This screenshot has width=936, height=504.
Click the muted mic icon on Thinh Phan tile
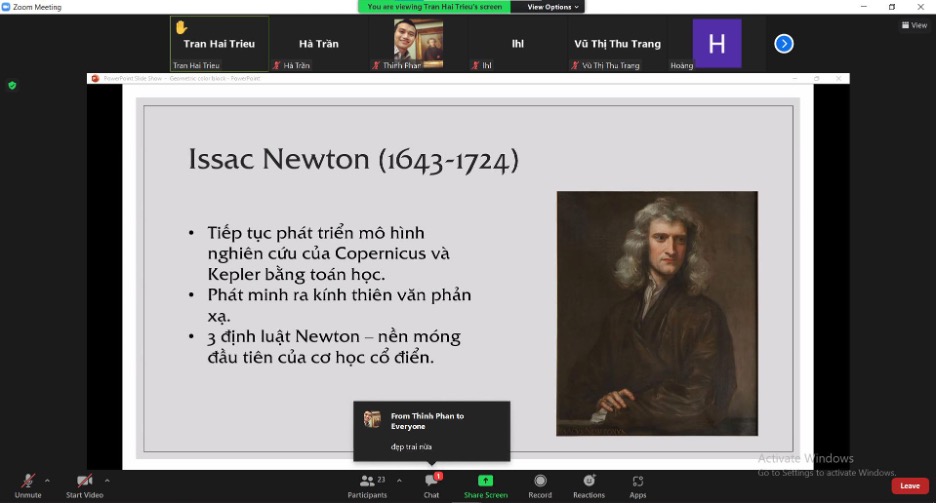coord(375,66)
